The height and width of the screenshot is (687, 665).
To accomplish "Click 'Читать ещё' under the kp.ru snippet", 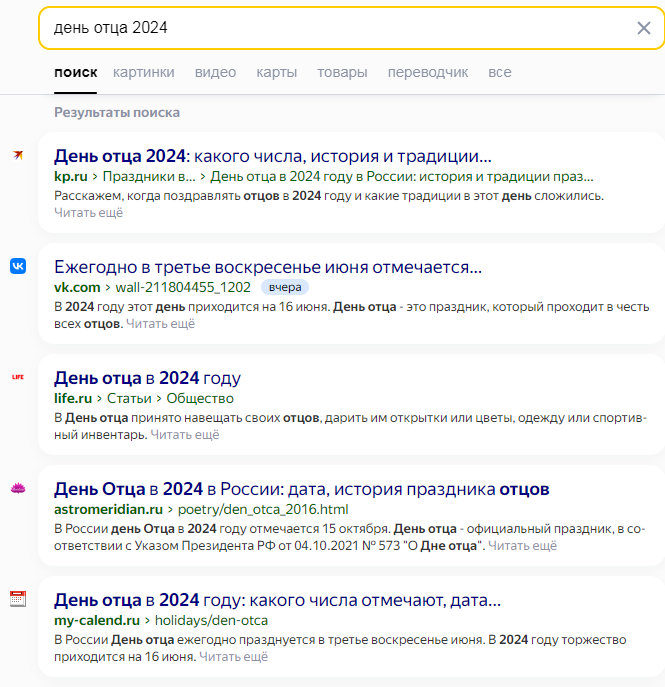I will tap(88, 212).
